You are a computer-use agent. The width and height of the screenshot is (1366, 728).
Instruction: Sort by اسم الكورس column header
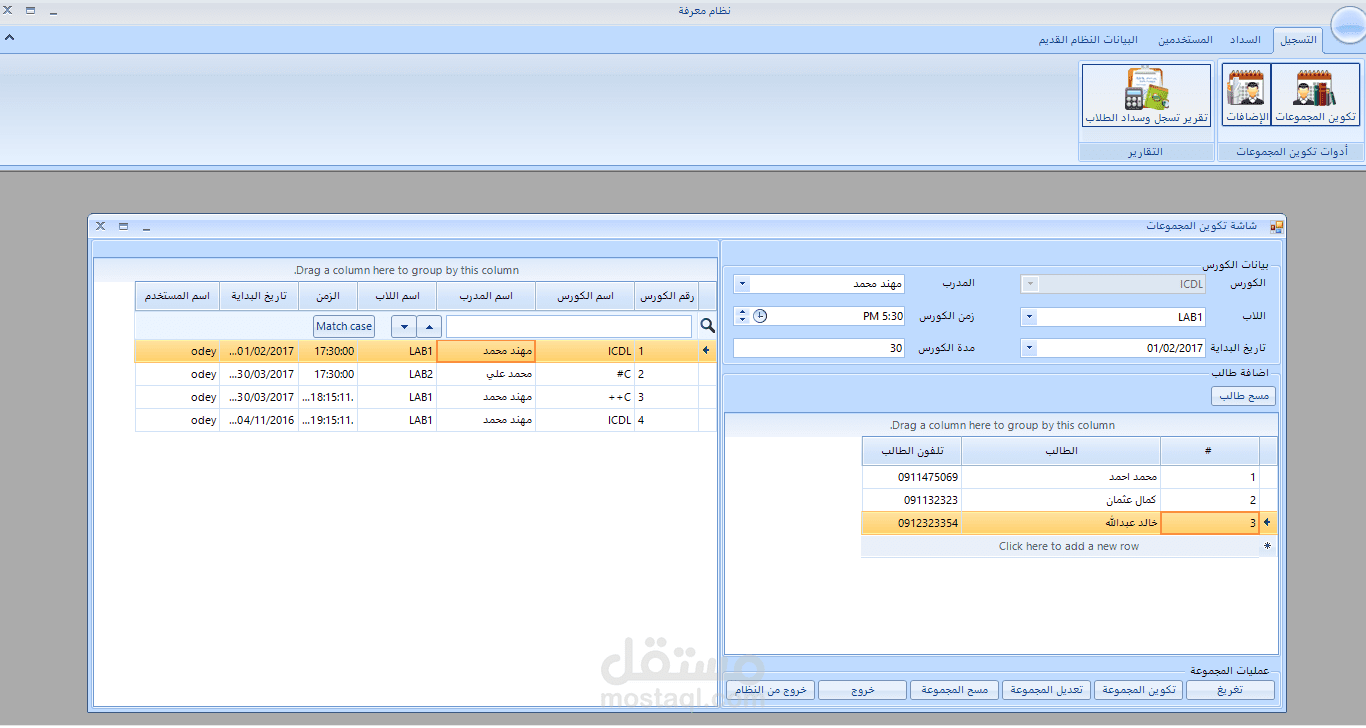[585, 296]
